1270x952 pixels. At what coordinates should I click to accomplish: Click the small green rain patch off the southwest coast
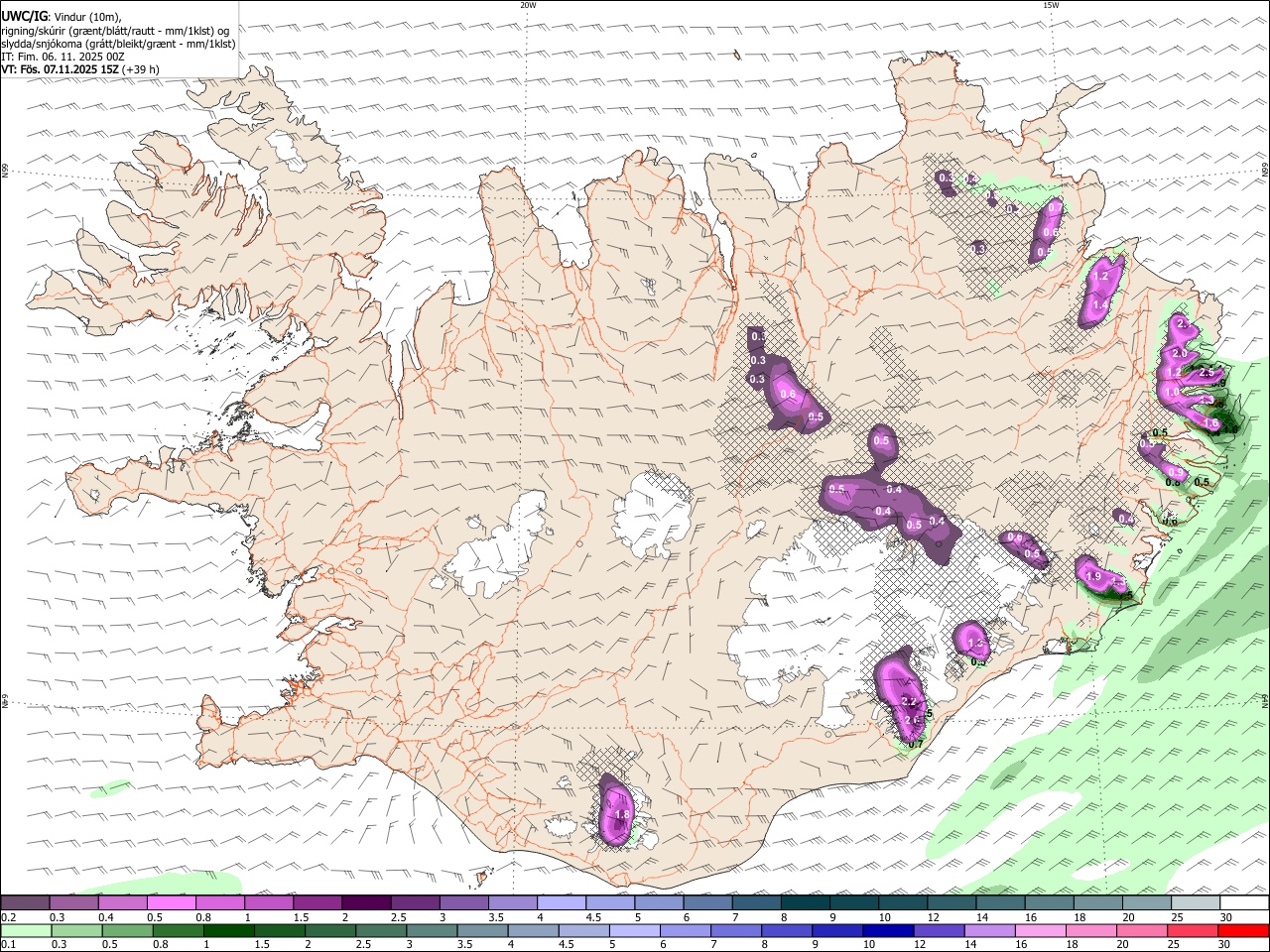coord(111,788)
